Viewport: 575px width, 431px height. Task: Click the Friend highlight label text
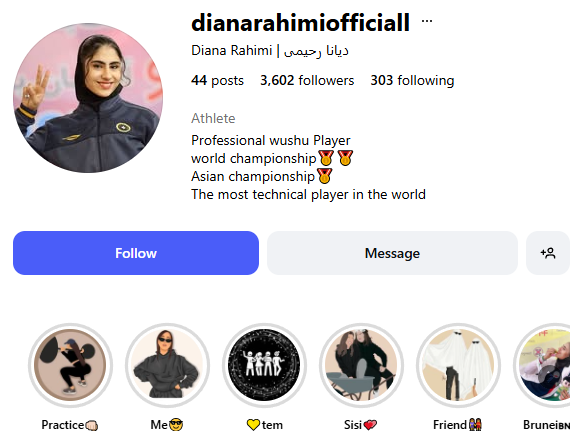coord(450,424)
